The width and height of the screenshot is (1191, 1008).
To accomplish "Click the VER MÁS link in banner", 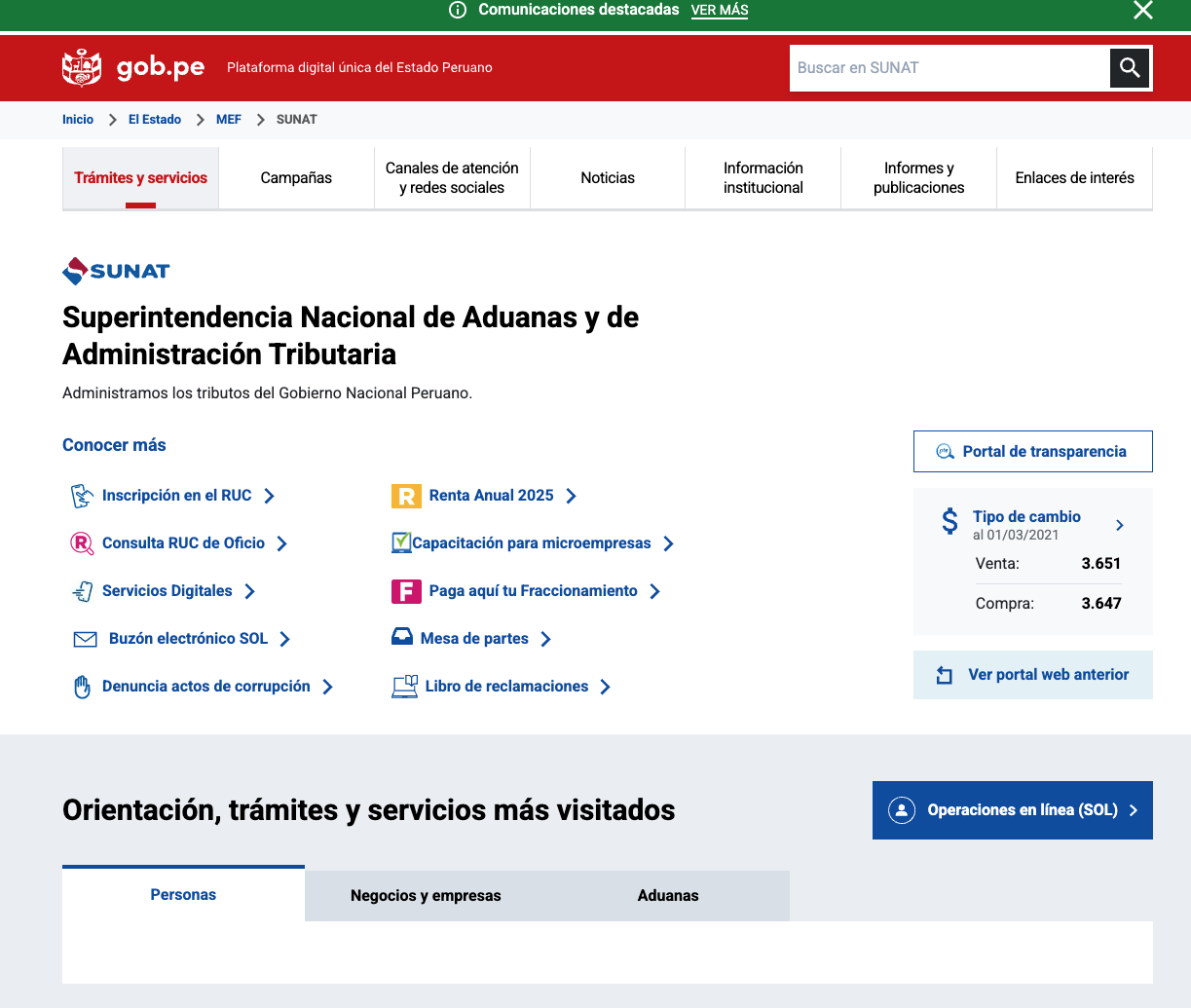I will 720,10.
